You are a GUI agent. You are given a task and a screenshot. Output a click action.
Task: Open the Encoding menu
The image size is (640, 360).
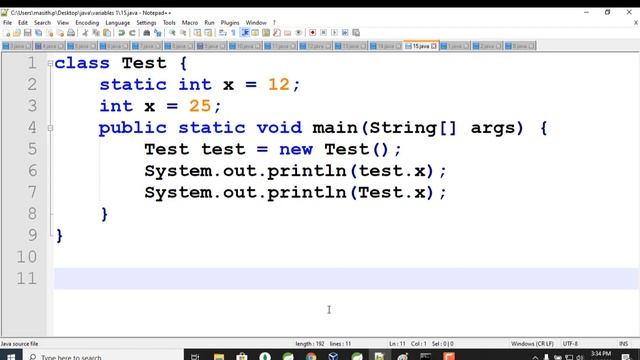coord(87,23)
